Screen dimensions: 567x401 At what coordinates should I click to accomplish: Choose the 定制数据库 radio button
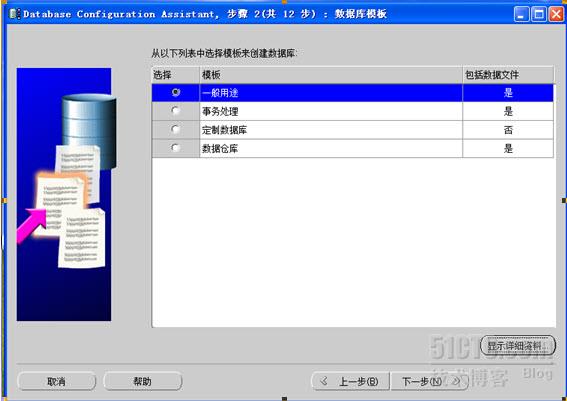(176, 129)
